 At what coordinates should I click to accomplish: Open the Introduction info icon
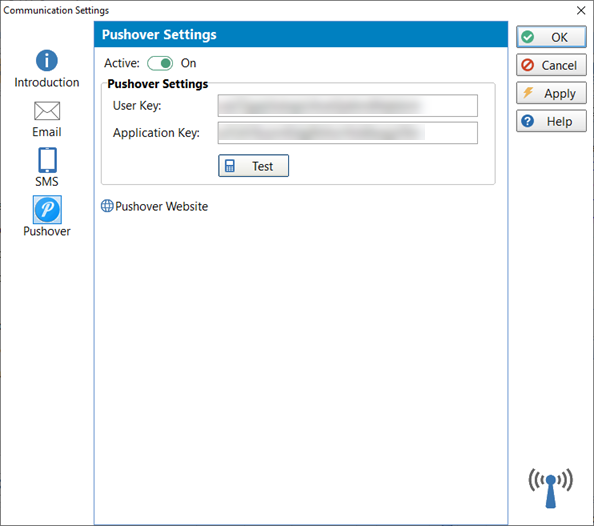point(47,60)
